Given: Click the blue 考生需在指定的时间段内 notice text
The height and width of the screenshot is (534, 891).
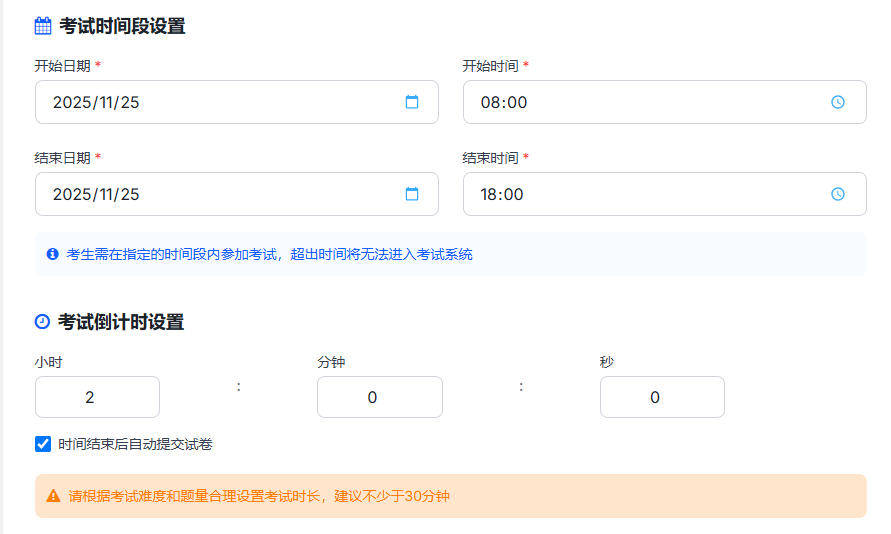Looking at the screenshot, I should (x=269, y=254).
